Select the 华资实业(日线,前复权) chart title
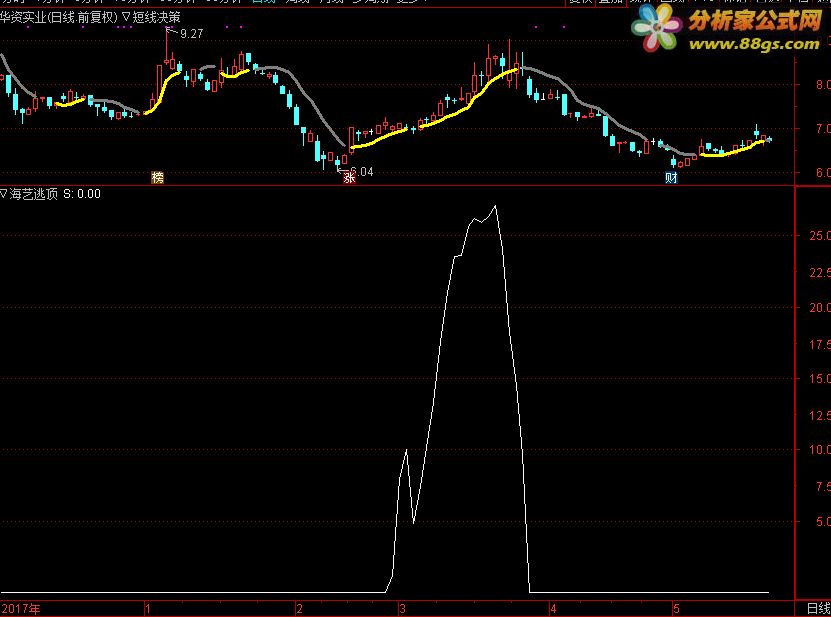The width and height of the screenshot is (831, 617). click(x=58, y=17)
